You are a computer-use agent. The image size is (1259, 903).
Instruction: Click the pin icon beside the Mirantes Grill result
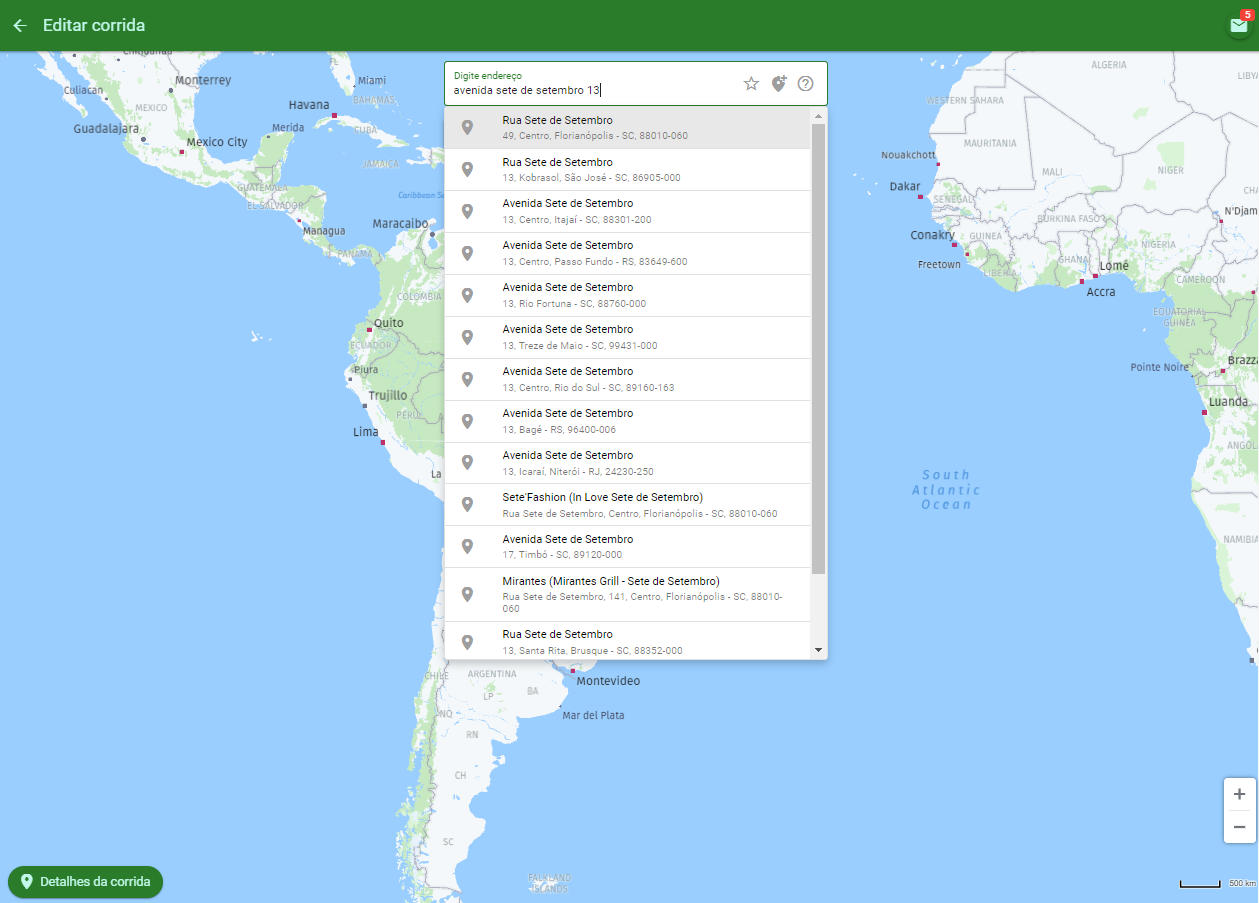pos(467,595)
